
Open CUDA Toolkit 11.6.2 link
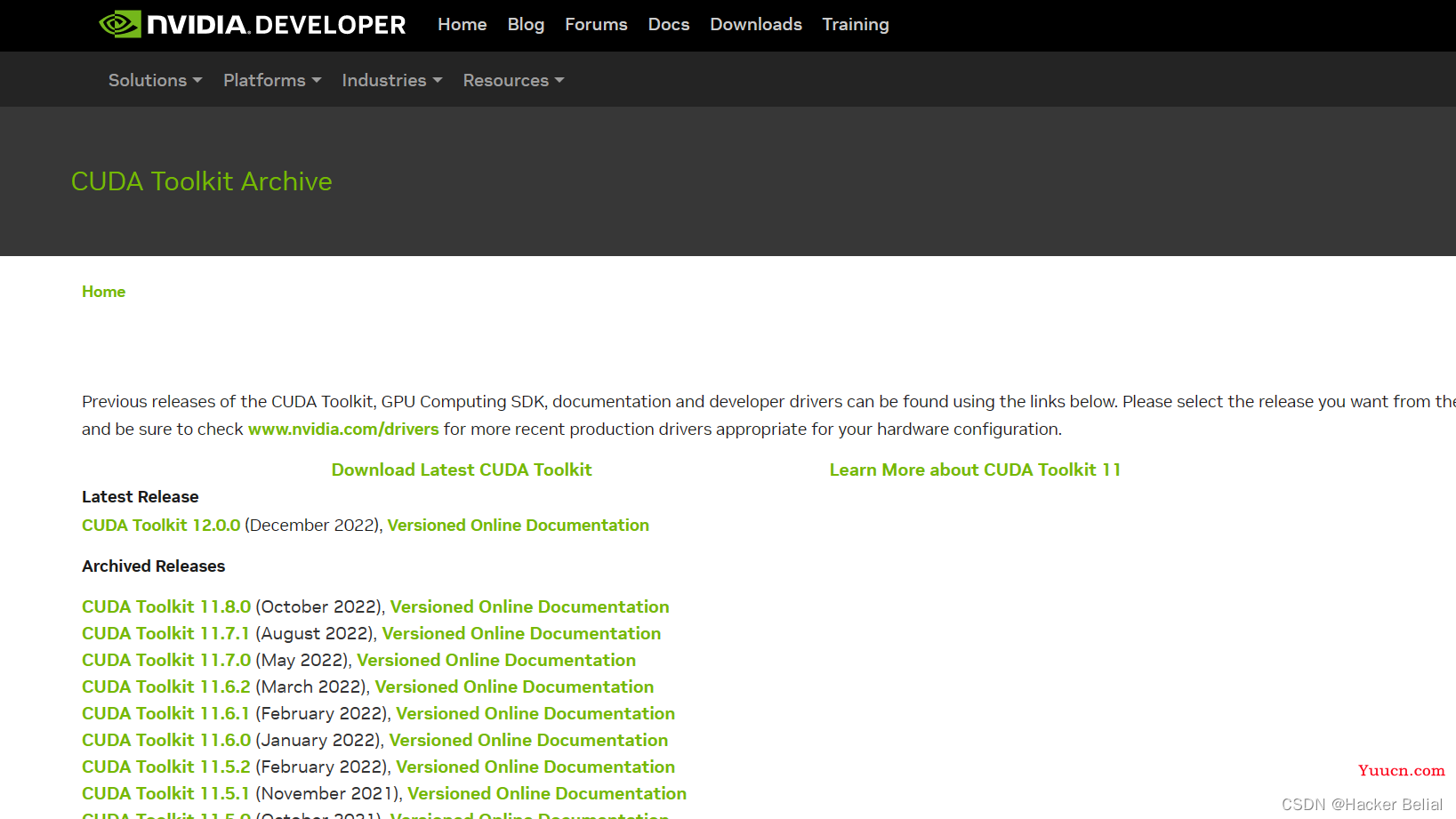point(166,687)
